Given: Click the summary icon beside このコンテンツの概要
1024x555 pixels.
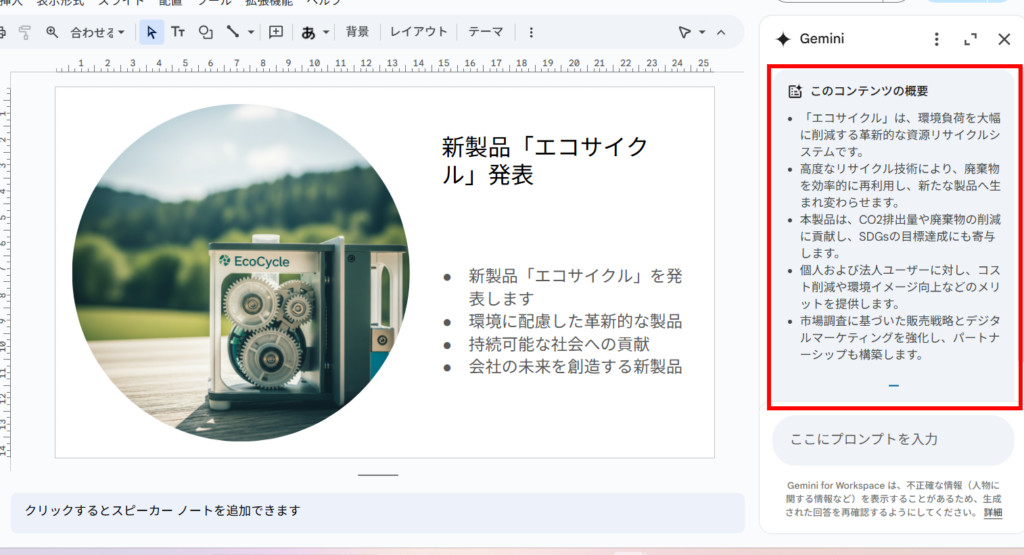Looking at the screenshot, I should coord(795,91).
